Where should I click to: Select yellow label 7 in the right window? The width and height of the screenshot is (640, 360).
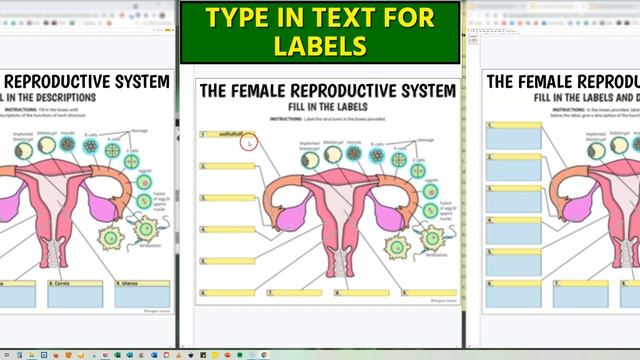tap(581, 283)
